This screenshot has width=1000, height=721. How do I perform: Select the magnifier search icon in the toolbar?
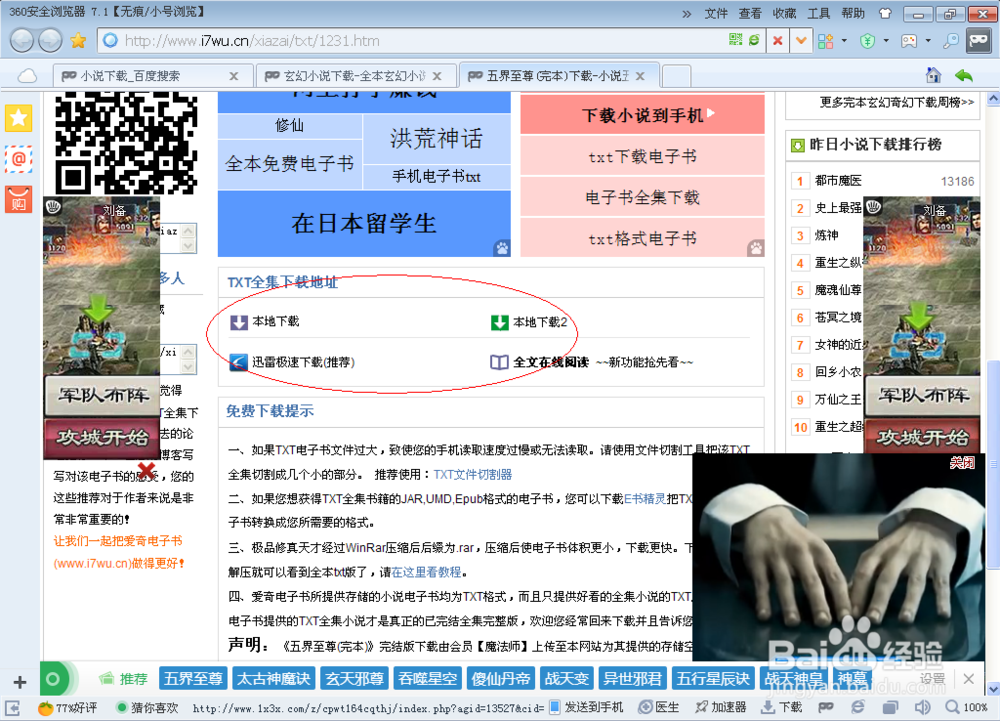[950, 40]
